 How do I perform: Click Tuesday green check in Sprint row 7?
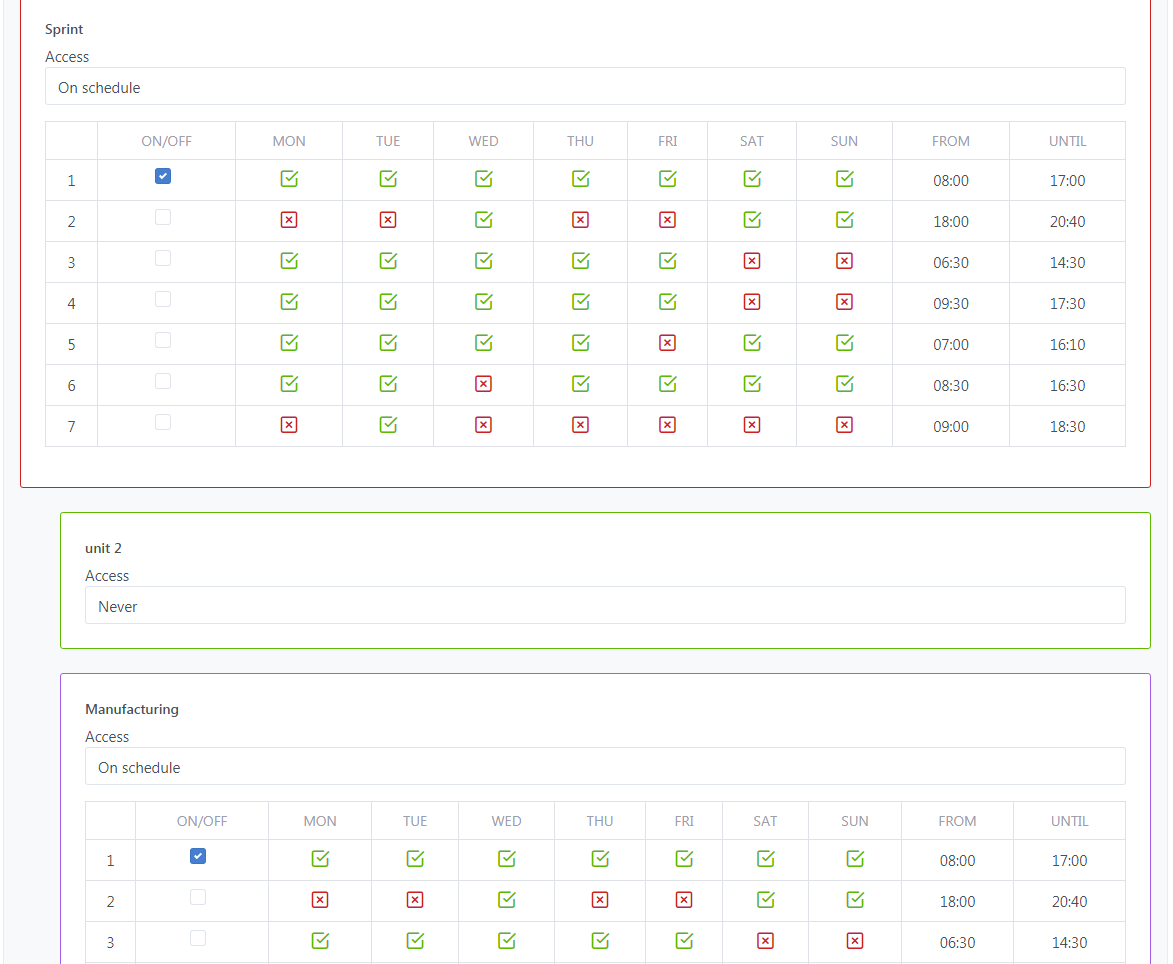coord(388,425)
